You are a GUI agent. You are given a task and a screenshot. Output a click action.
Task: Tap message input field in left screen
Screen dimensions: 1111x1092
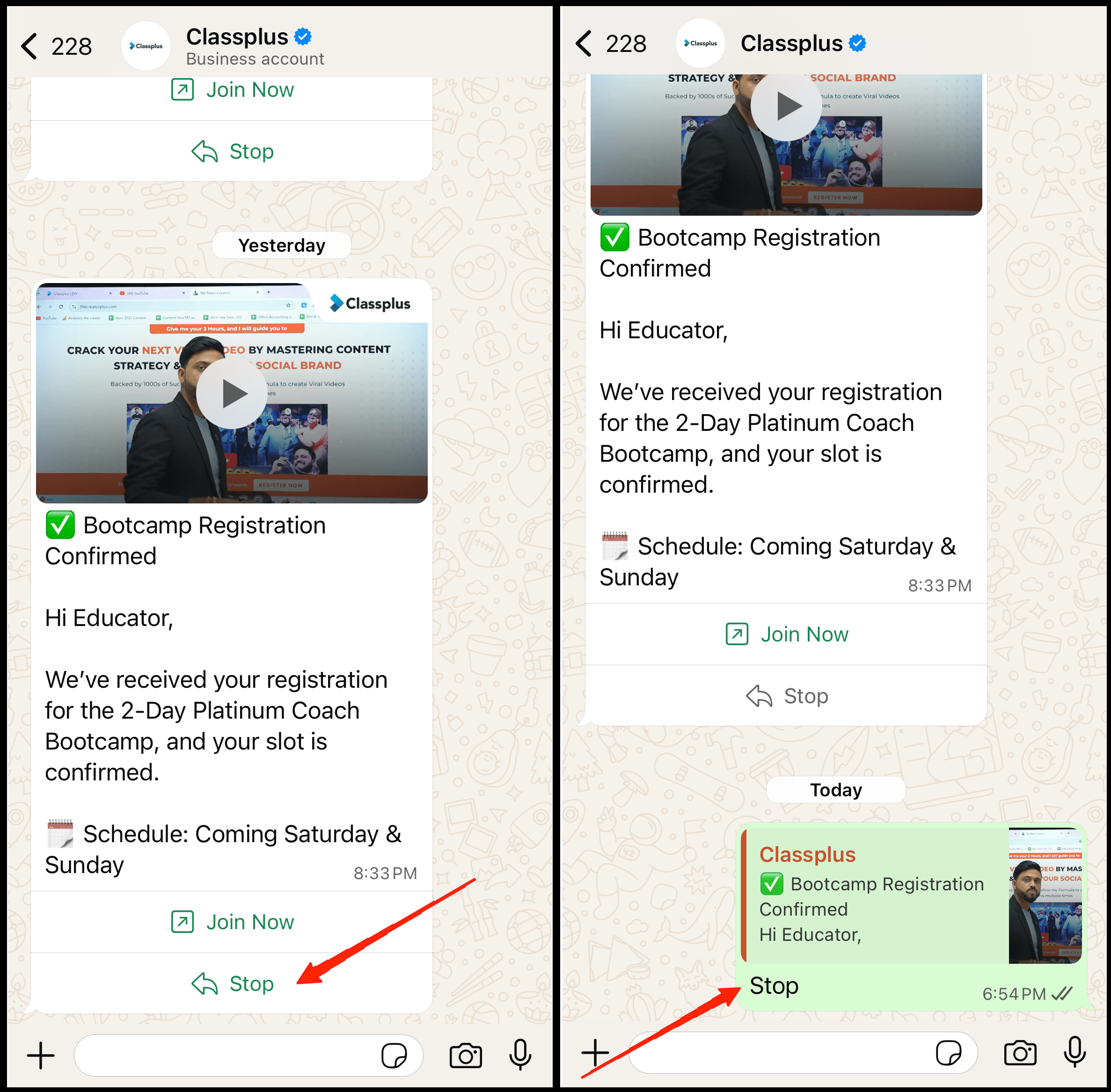tap(249, 1056)
